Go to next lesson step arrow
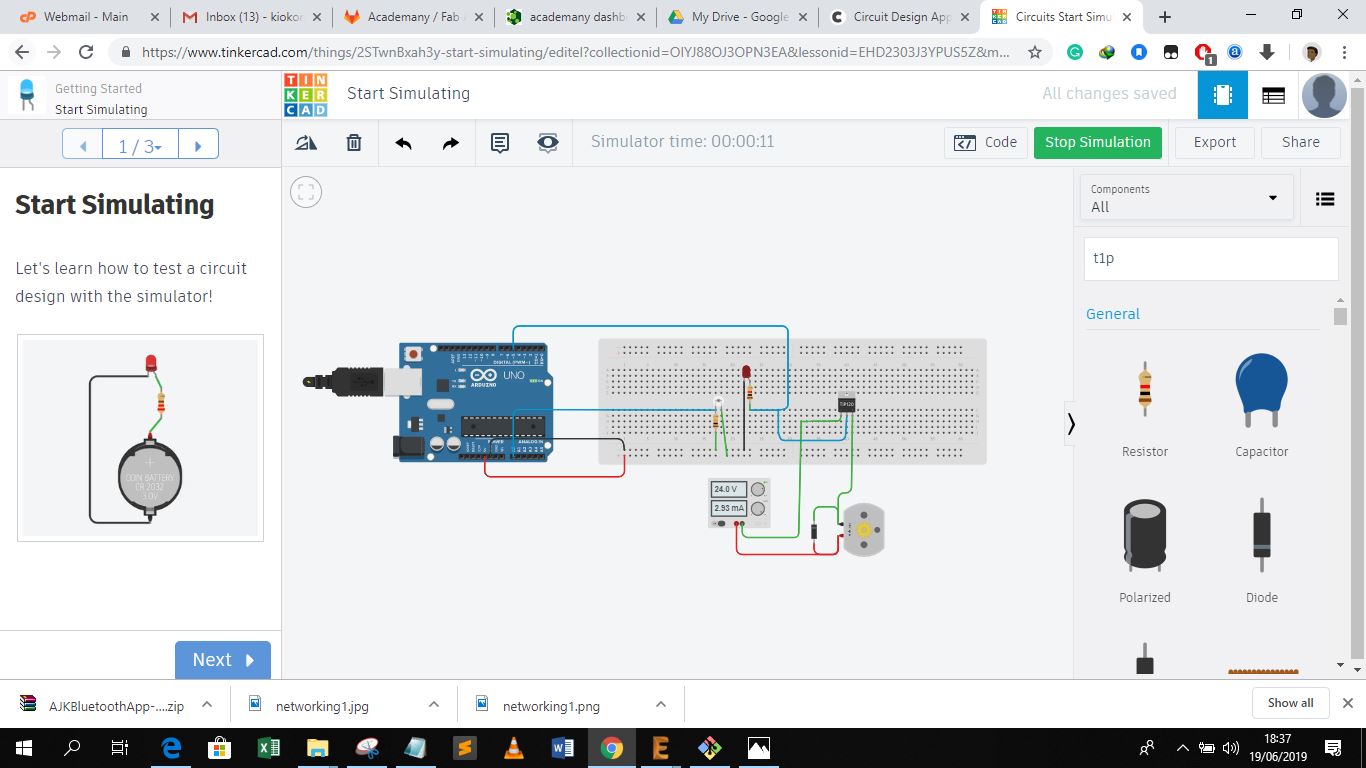The width and height of the screenshot is (1366, 768). [198, 146]
